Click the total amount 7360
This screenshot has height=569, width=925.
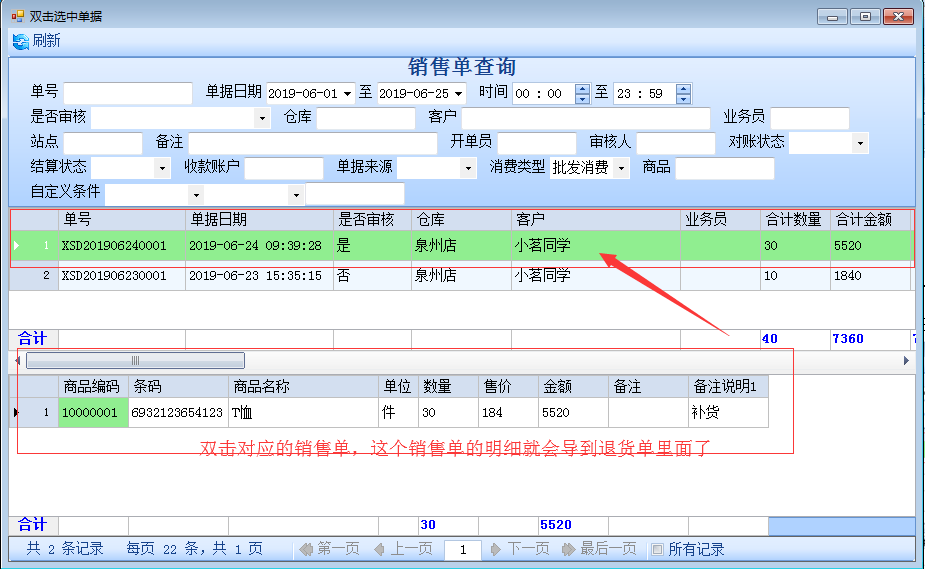pyautogui.click(x=848, y=339)
